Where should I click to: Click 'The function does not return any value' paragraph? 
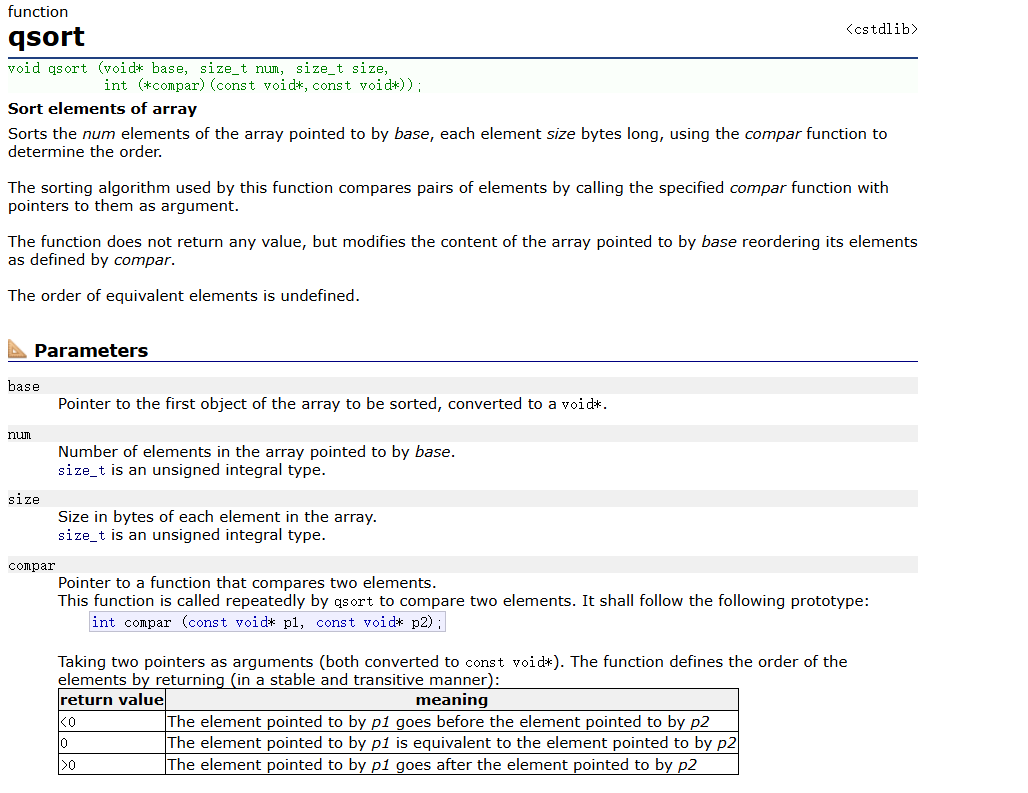pyautogui.click(x=462, y=251)
